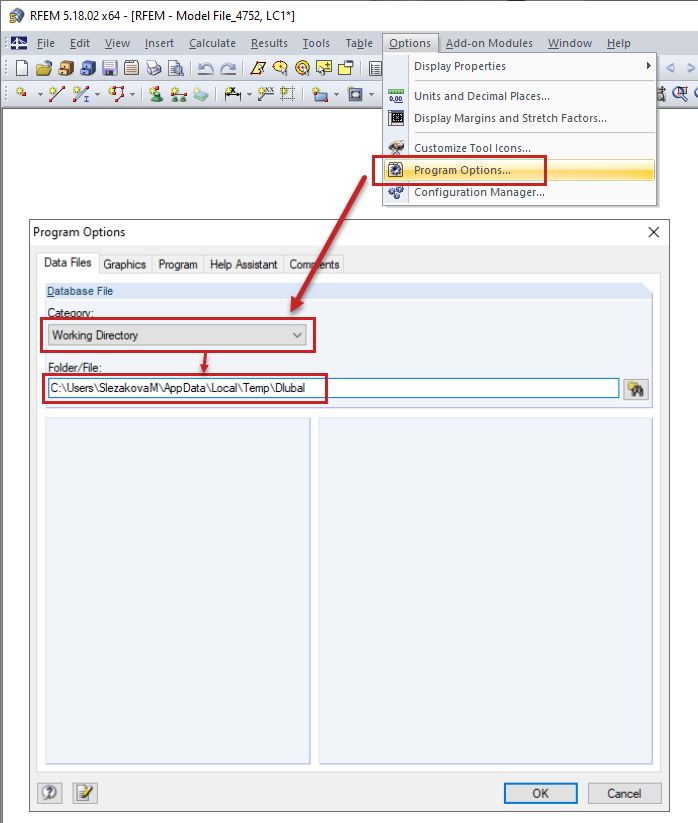698x823 pixels.
Task: Expand the New Node dropdown arrow
Action: coord(40,94)
